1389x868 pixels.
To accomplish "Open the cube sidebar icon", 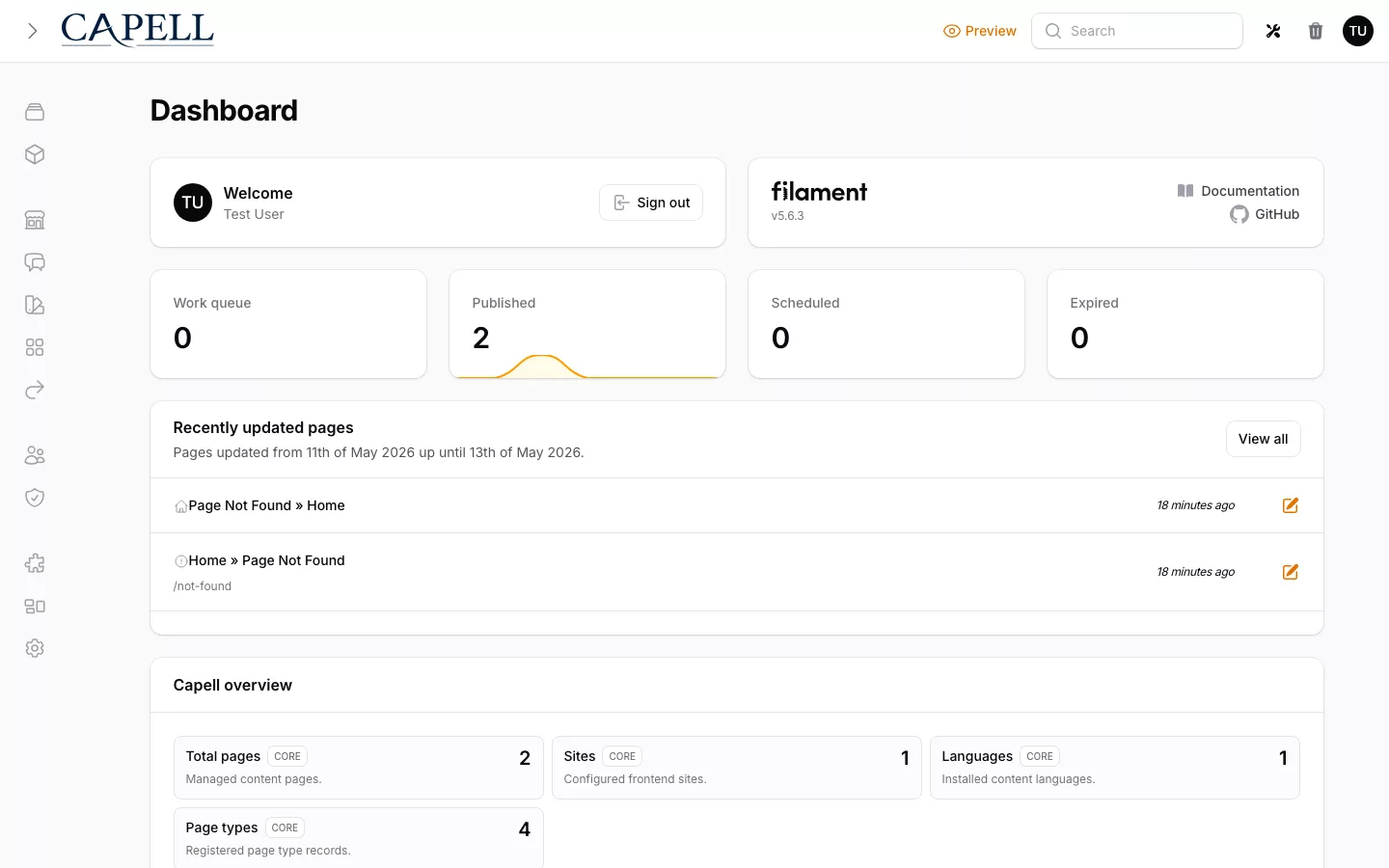I will click(x=35, y=154).
